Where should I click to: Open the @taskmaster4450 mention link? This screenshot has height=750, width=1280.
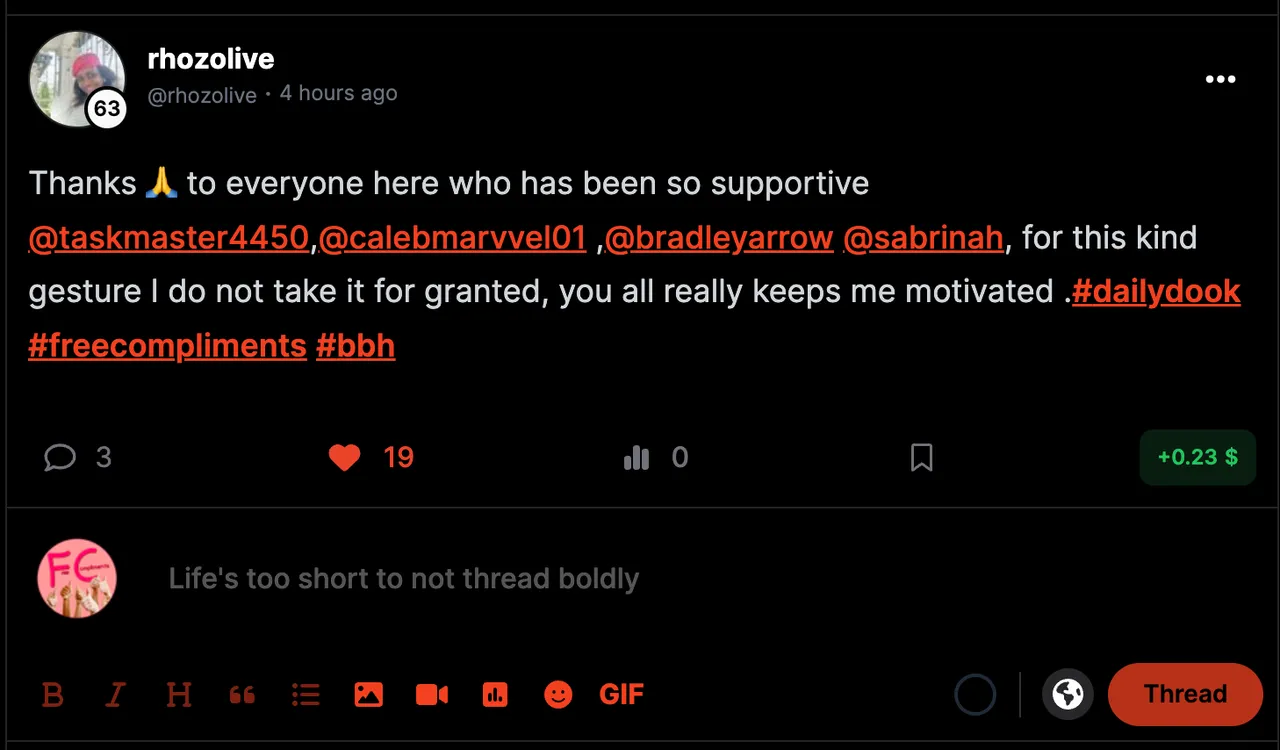coord(169,238)
